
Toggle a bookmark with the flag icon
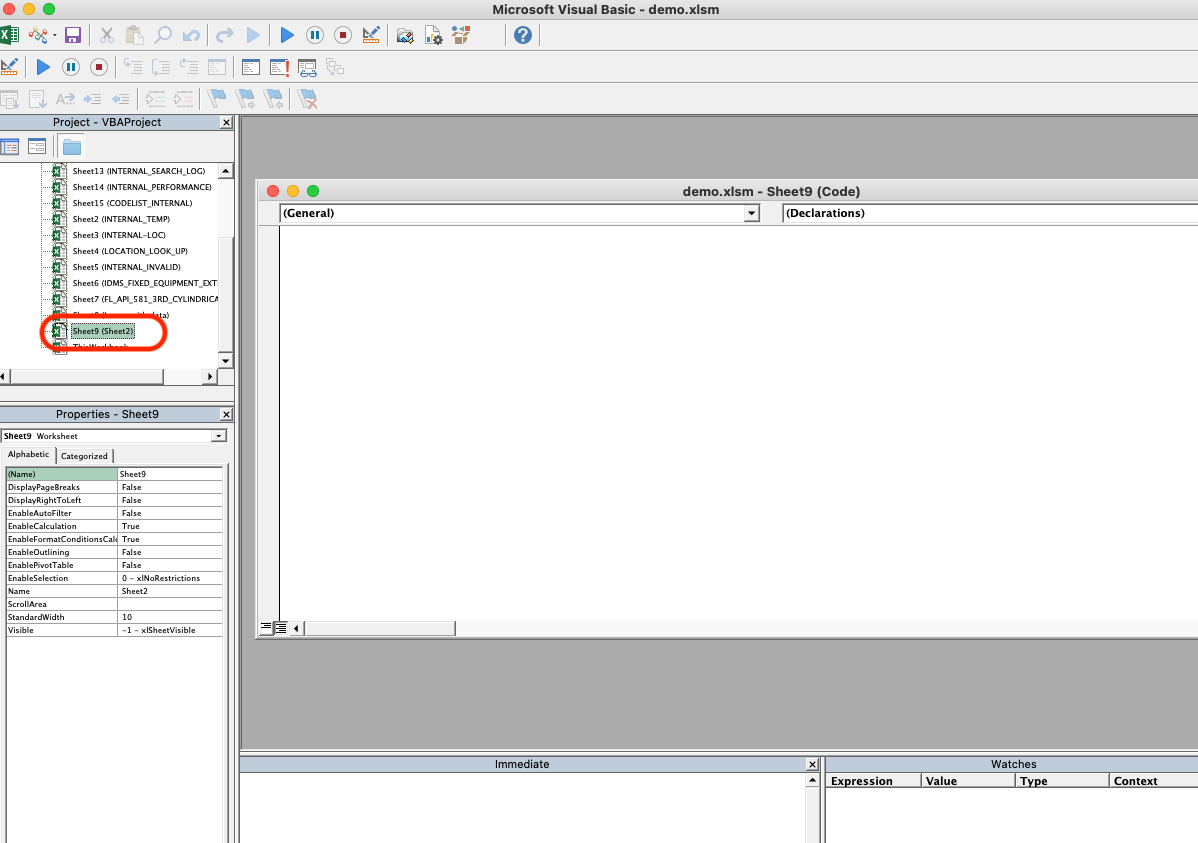(x=217, y=99)
